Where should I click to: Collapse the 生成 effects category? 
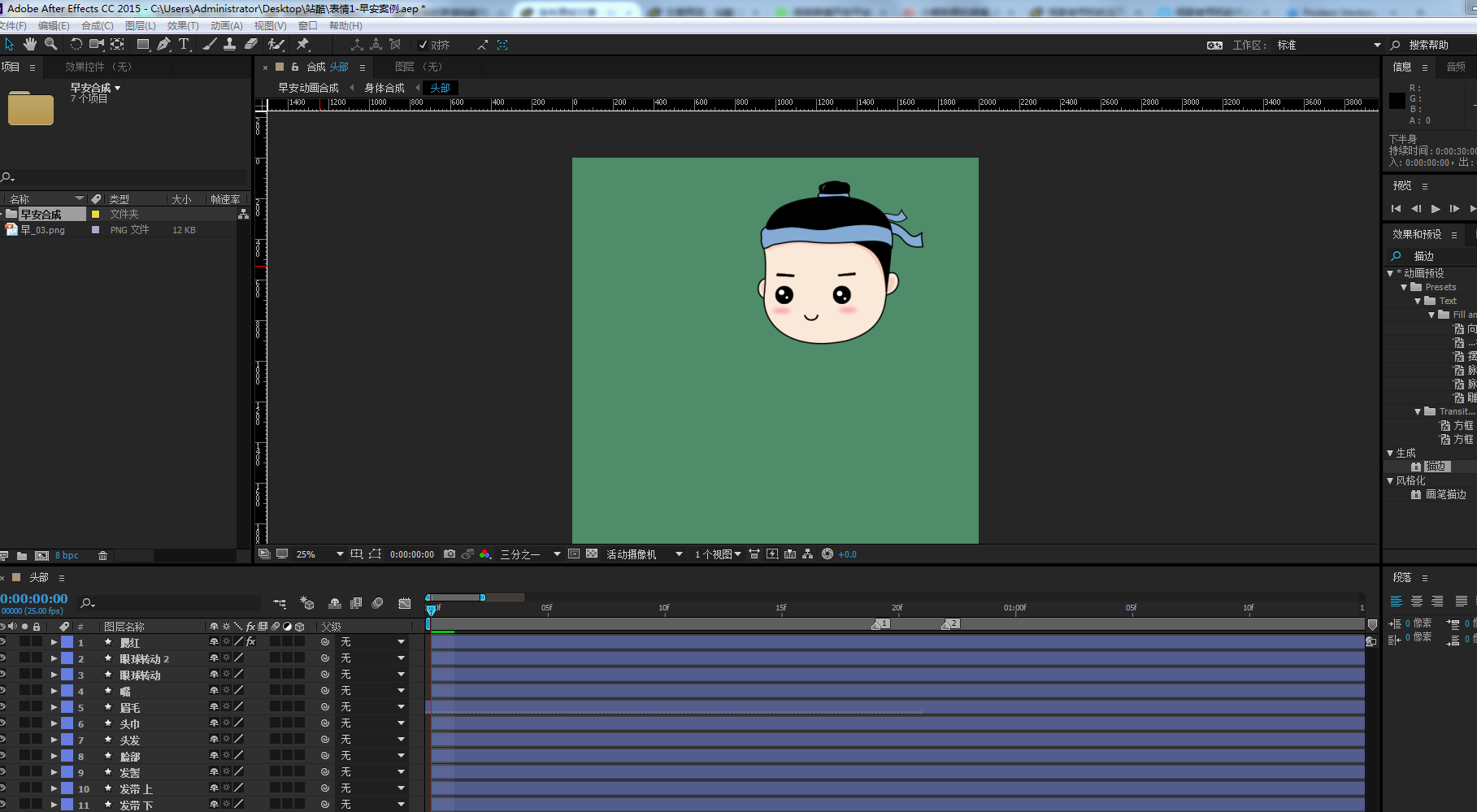(1390, 454)
